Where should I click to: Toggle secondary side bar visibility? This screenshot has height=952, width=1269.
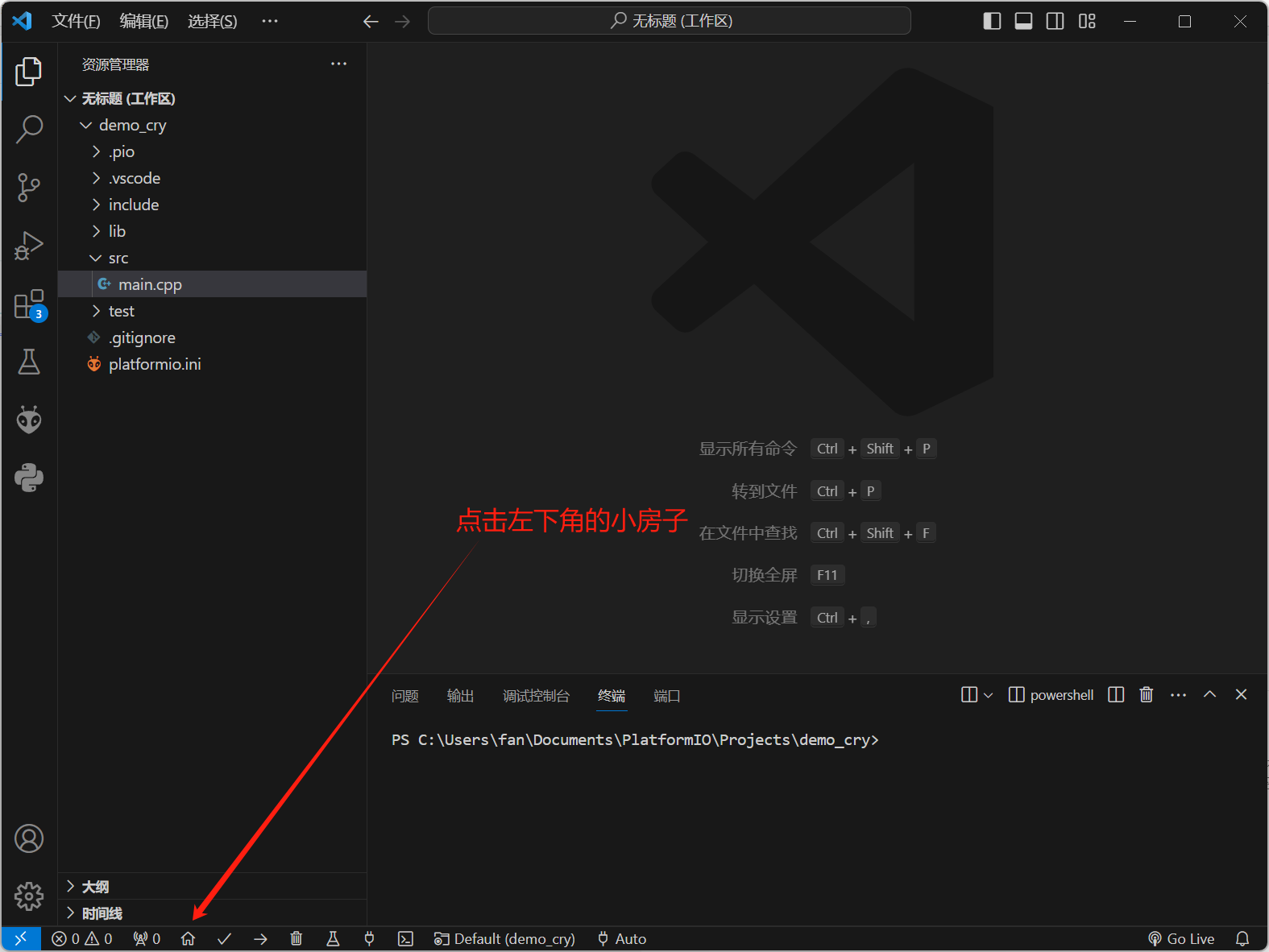click(1055, 21)
